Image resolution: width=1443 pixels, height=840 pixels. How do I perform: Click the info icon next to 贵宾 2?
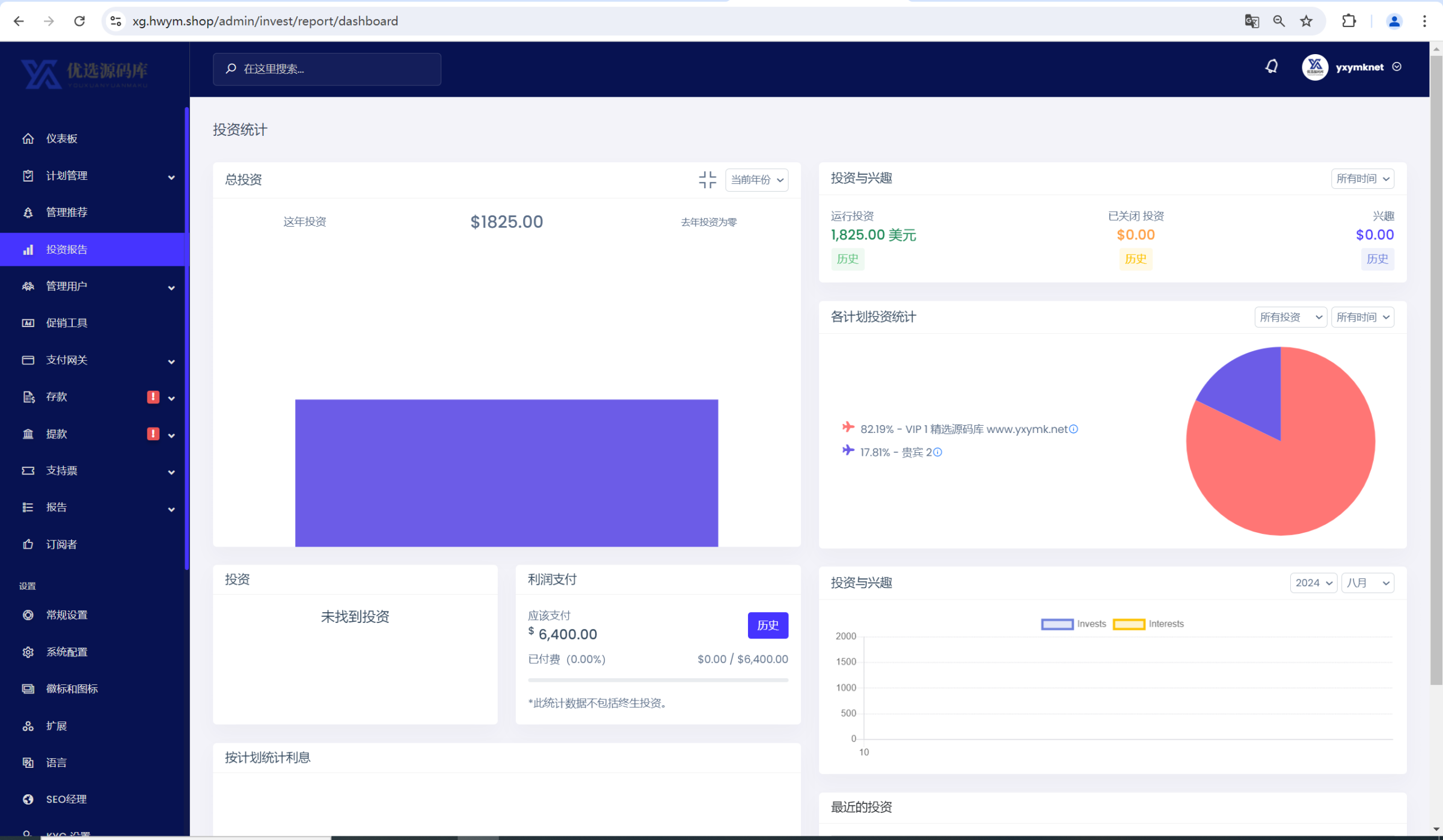[x=937, y=452]
